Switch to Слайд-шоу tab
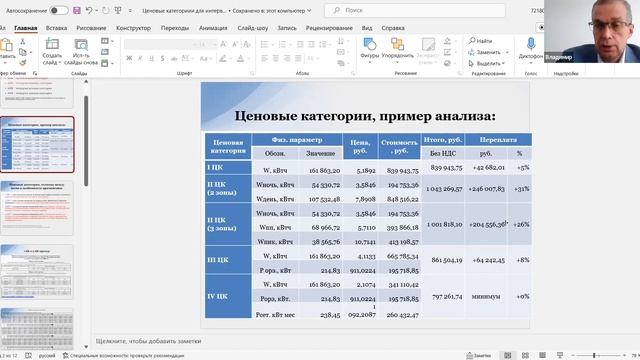Image resolution: width=640 pixels, height=360 pixels. (x=253, y=28)
